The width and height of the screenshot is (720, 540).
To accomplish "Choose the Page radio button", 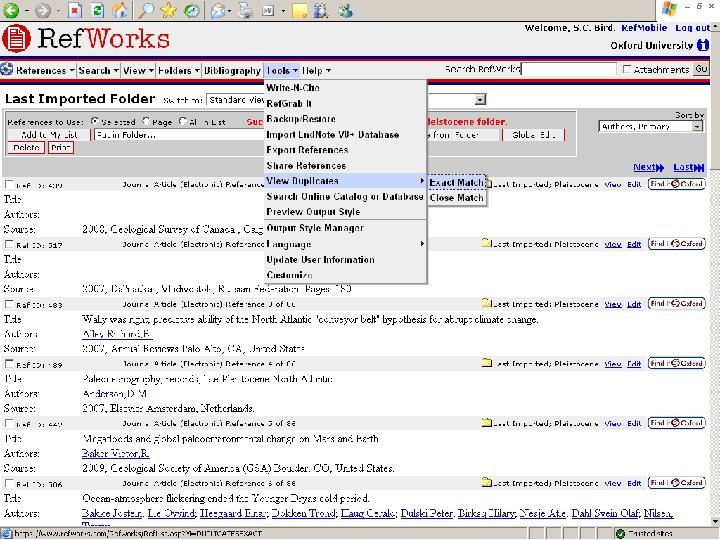I will point(146,121).
